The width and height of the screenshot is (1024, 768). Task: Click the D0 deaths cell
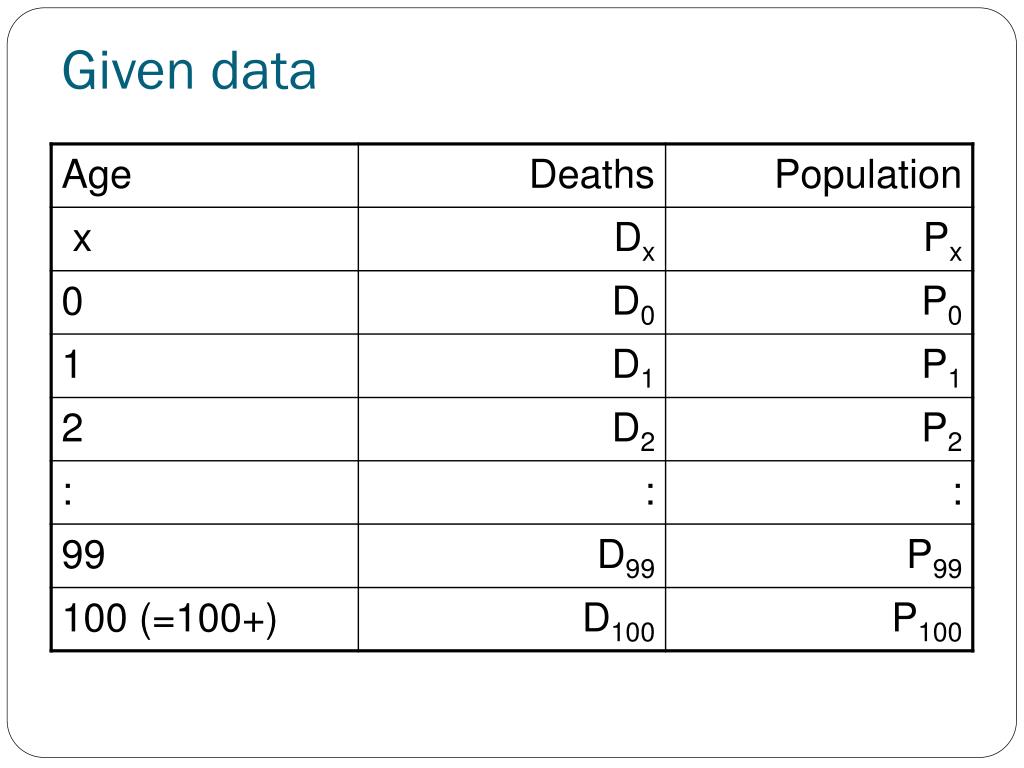click(x=512, y=302)
